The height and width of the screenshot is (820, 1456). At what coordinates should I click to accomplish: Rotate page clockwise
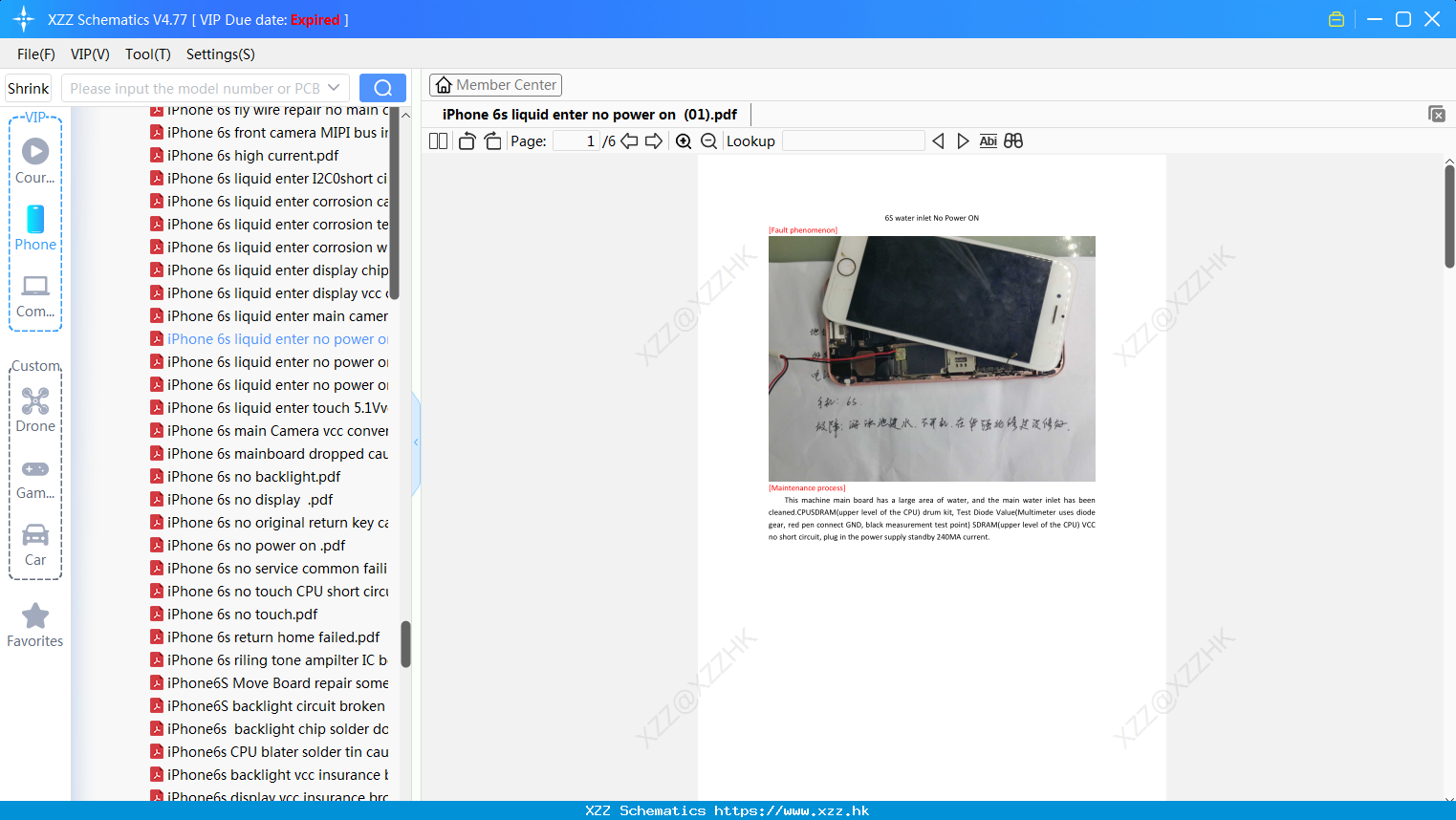[x=492, y=141]
